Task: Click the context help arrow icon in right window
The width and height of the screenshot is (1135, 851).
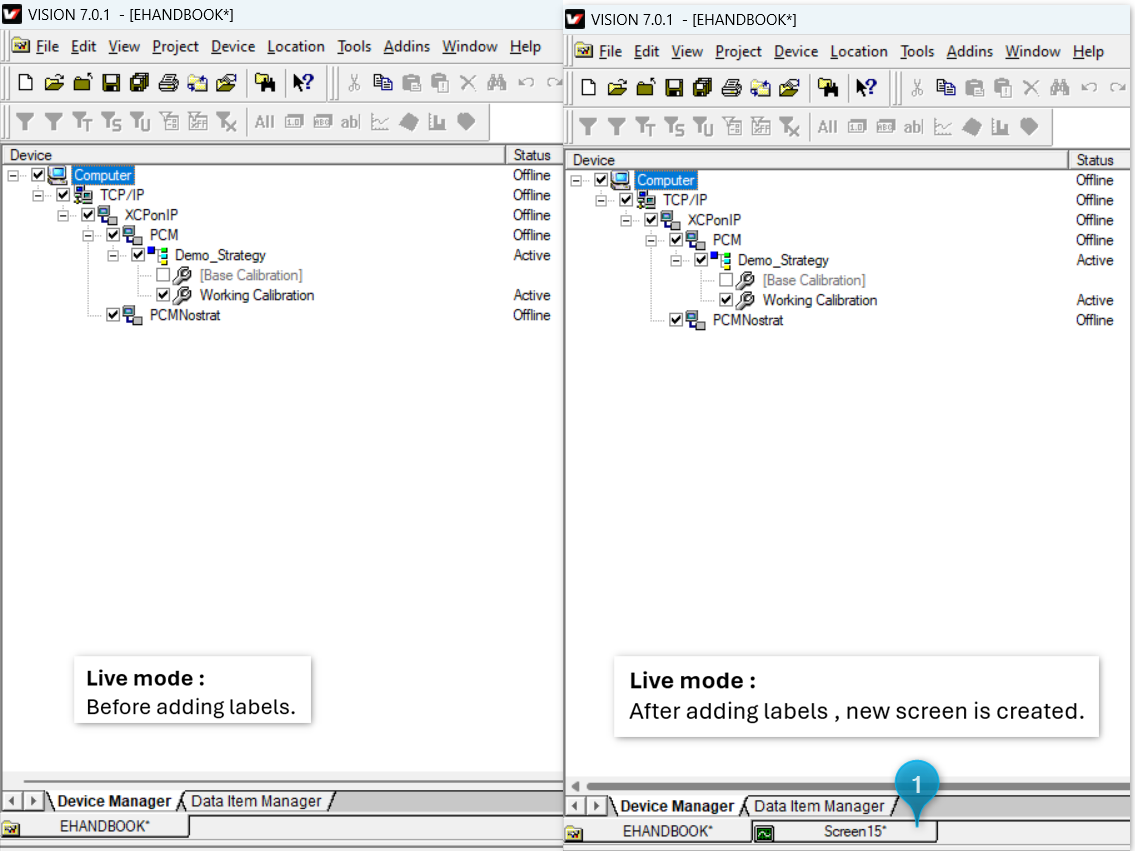Action: (x=866, y=88)
